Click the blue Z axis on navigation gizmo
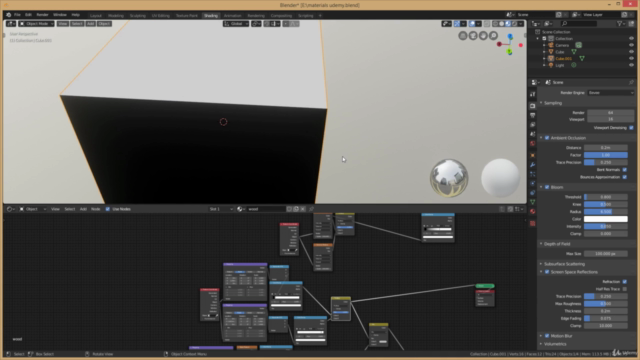Viewport: 640px width, 360px height. click(x=510, y=37)
